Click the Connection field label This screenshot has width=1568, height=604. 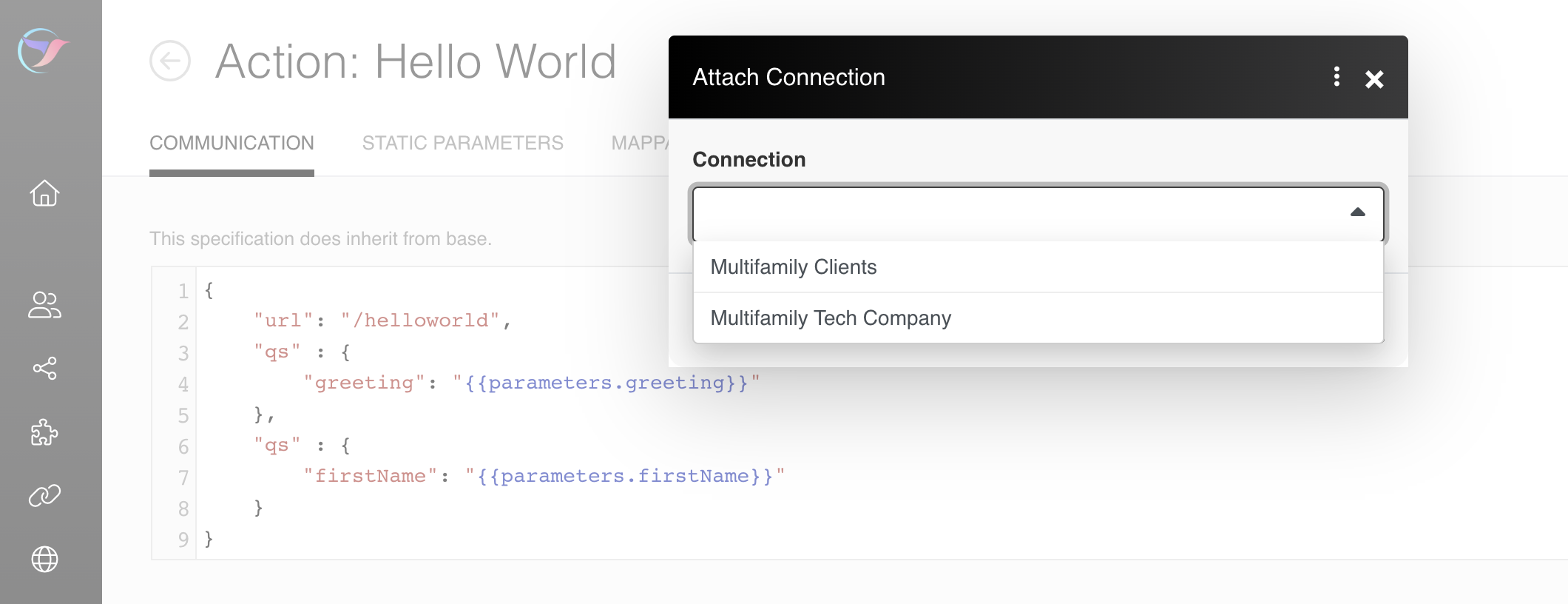[x=748, y=160]
